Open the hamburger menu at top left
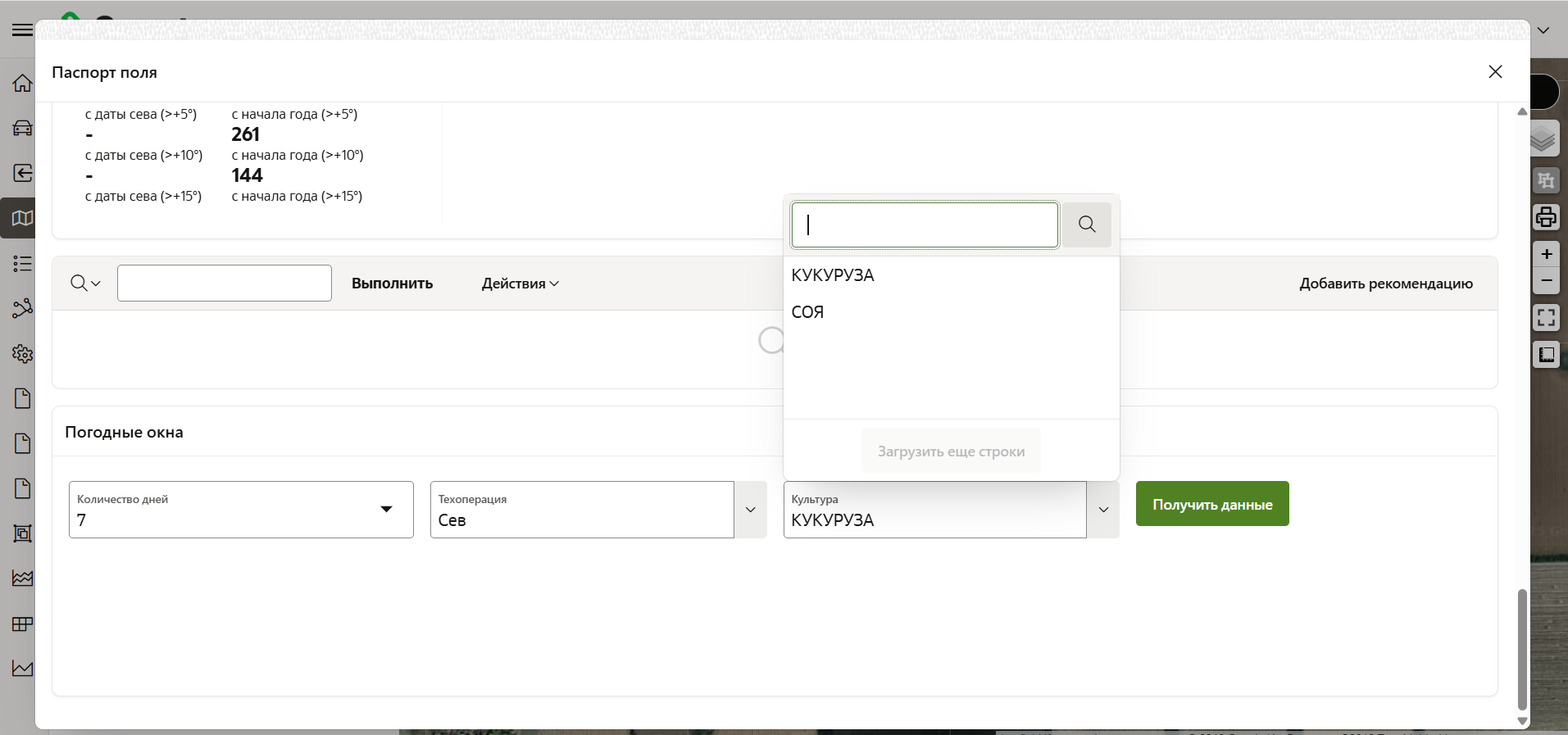The height and width of the screenshot is (735, 1568). point(22,30)
